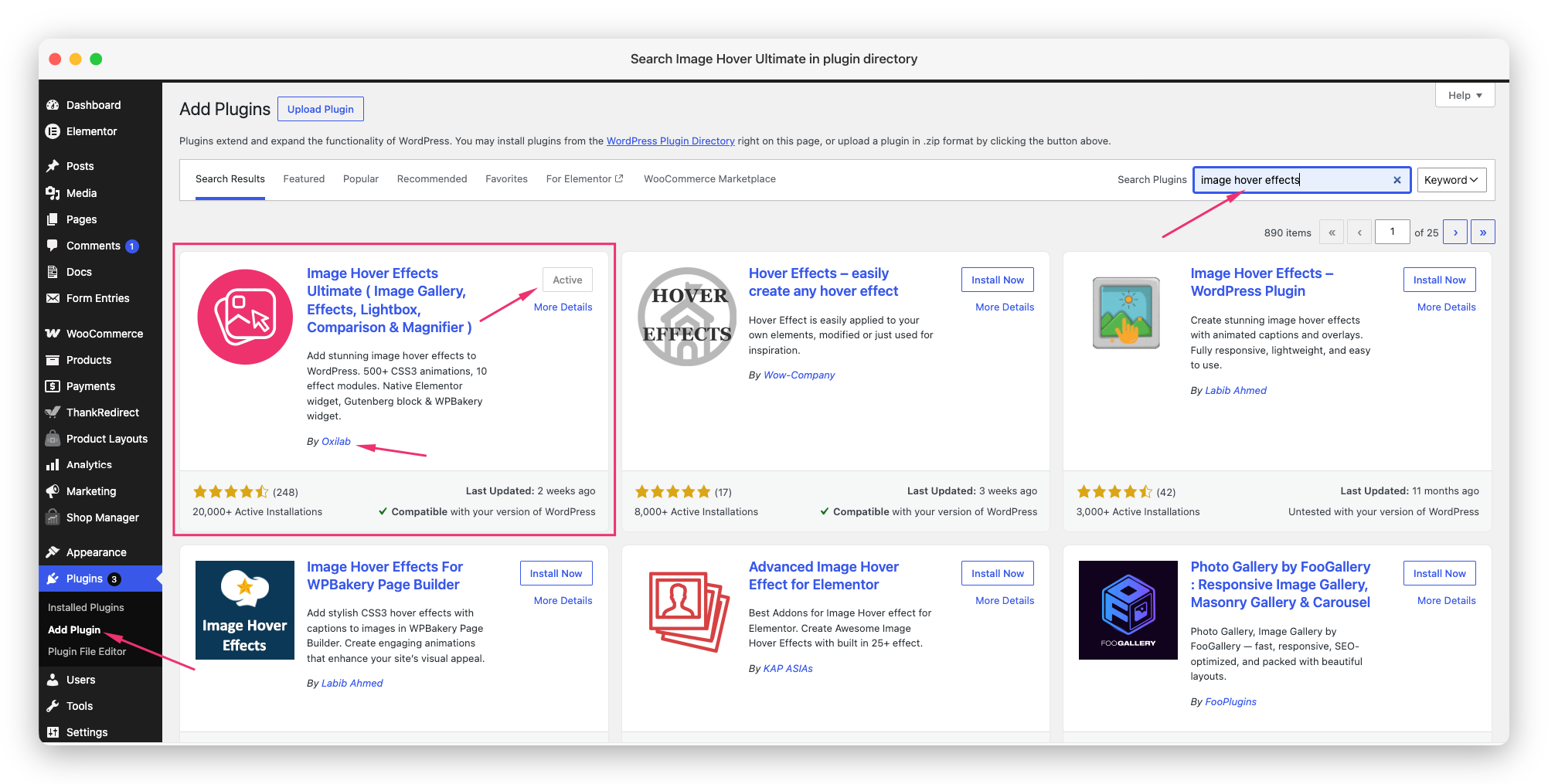The width and height of the screenshot is (1548, 784).
Task: Switch to the Popular tab
Action: point(361,179)
